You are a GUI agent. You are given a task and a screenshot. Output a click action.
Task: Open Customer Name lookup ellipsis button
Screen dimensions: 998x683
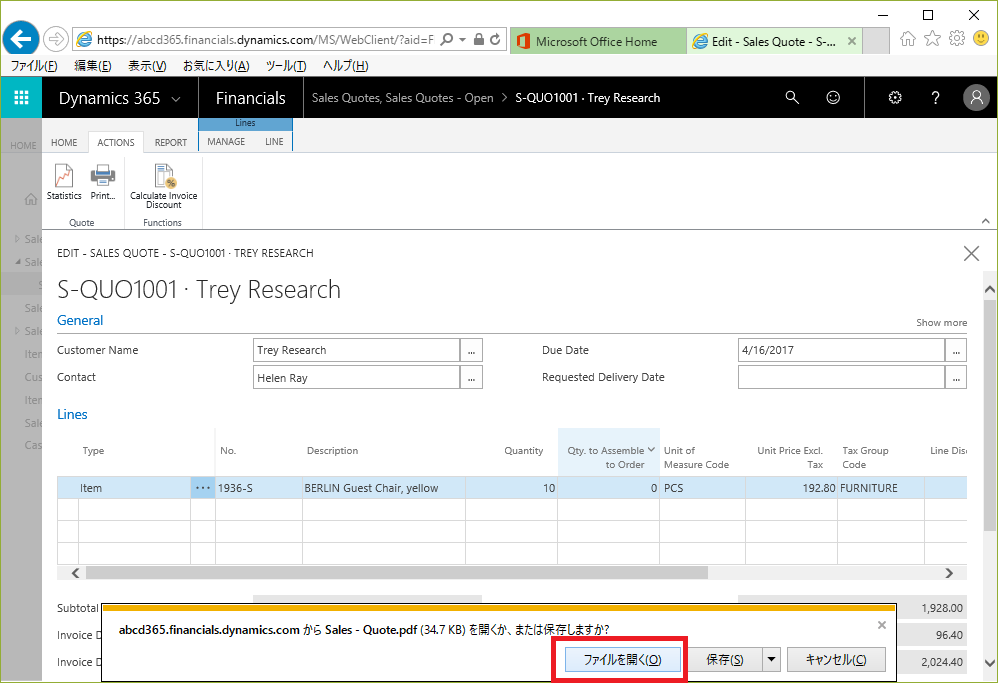click(471, 350)
